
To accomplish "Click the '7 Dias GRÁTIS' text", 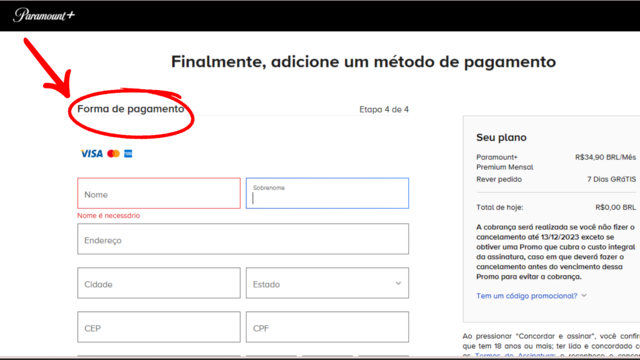I will click(611, 179).
